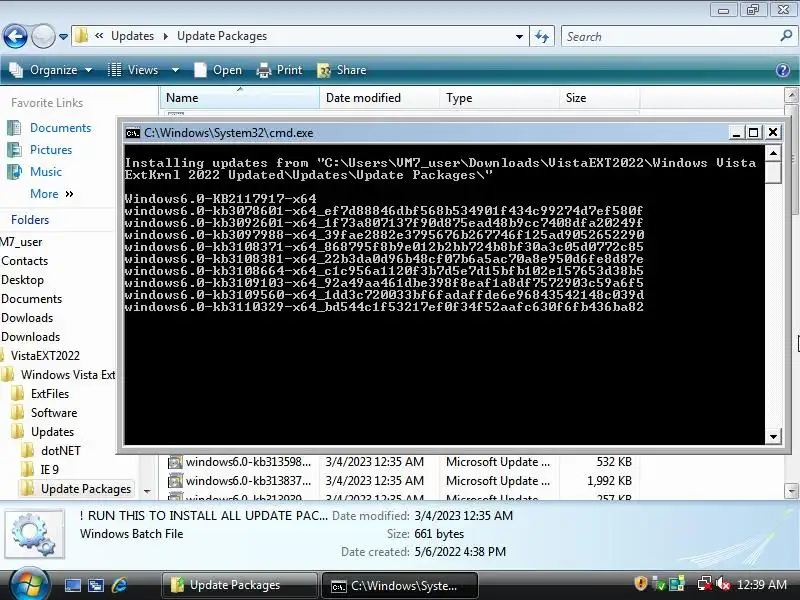The image size is (800, 600).
Task: Open the Views menu
Action: [x=133, y=70]
